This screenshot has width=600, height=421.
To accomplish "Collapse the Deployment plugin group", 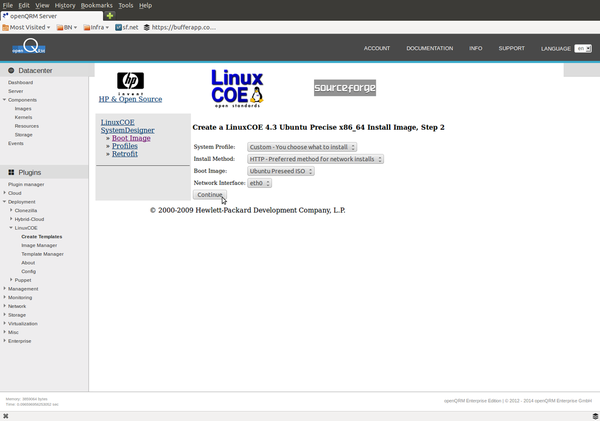I will 5,202.
